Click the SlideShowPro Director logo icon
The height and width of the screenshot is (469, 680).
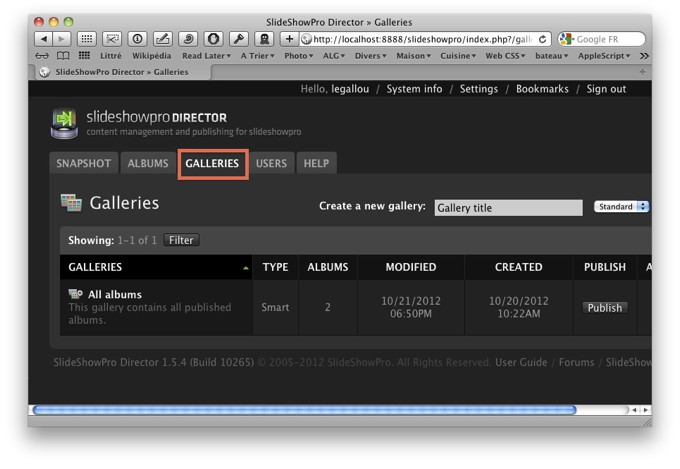pos(65,122)
